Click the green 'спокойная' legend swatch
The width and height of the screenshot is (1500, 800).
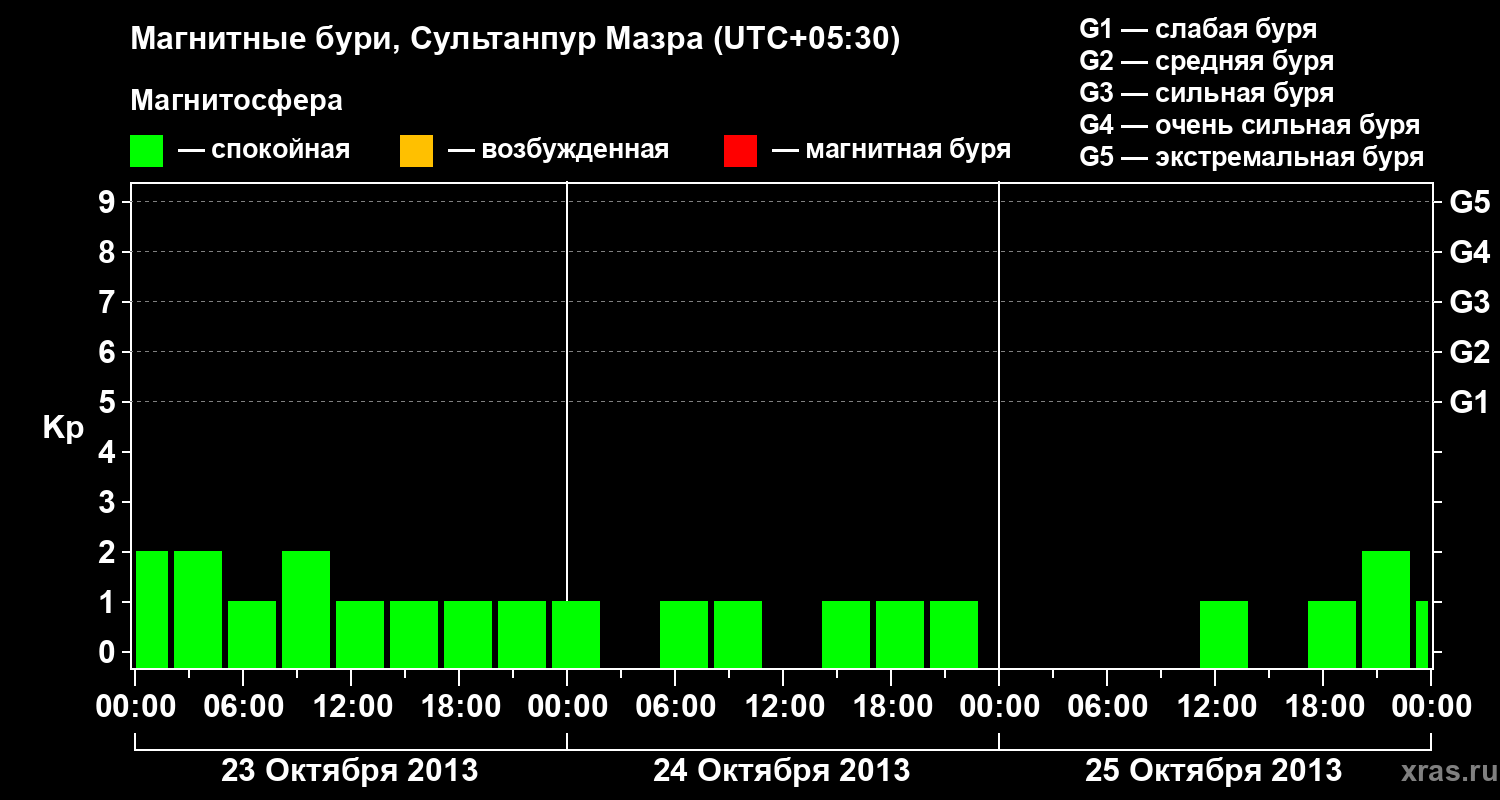tap(147, 151)
